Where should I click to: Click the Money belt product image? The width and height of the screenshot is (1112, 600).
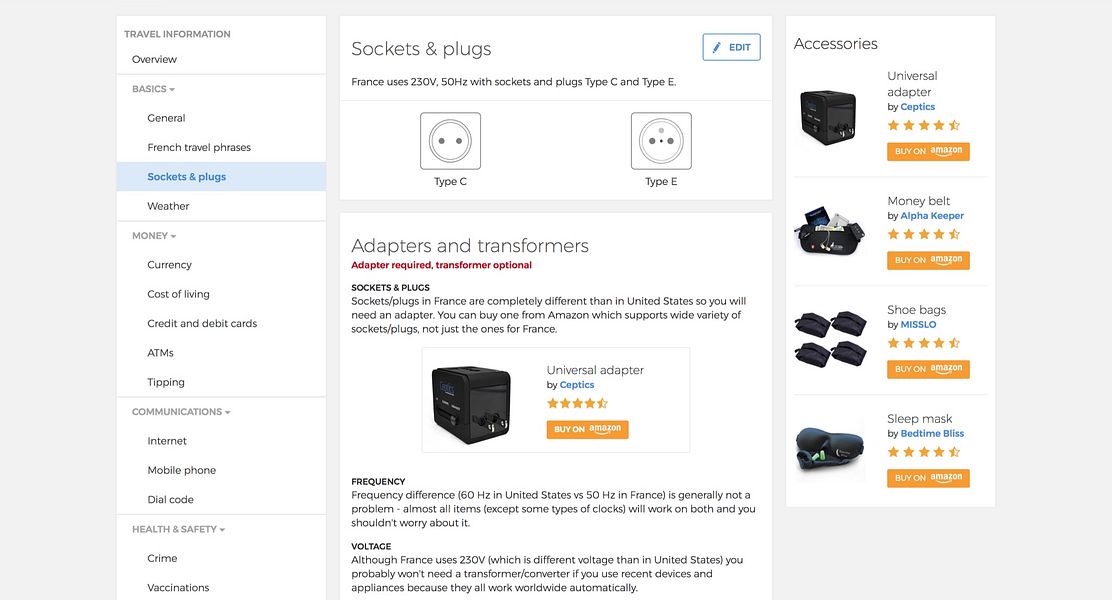coord(830,230)
